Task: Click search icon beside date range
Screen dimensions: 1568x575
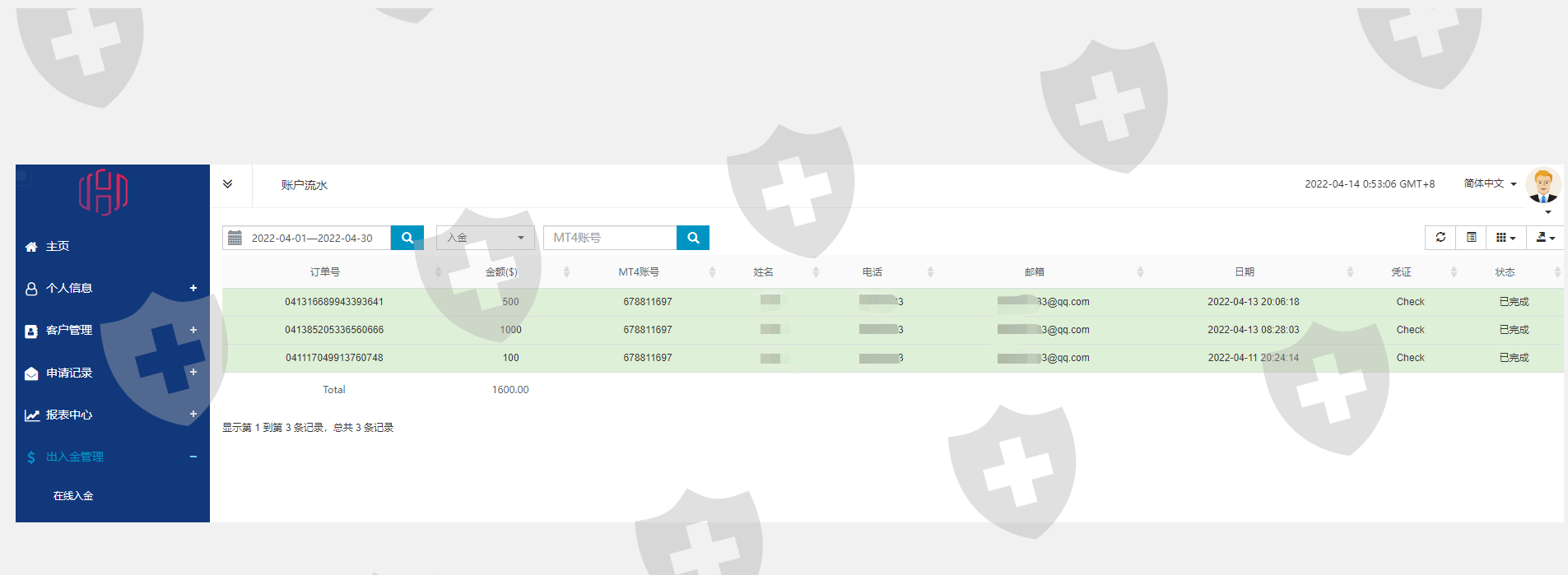Action: tap(407, 238)
